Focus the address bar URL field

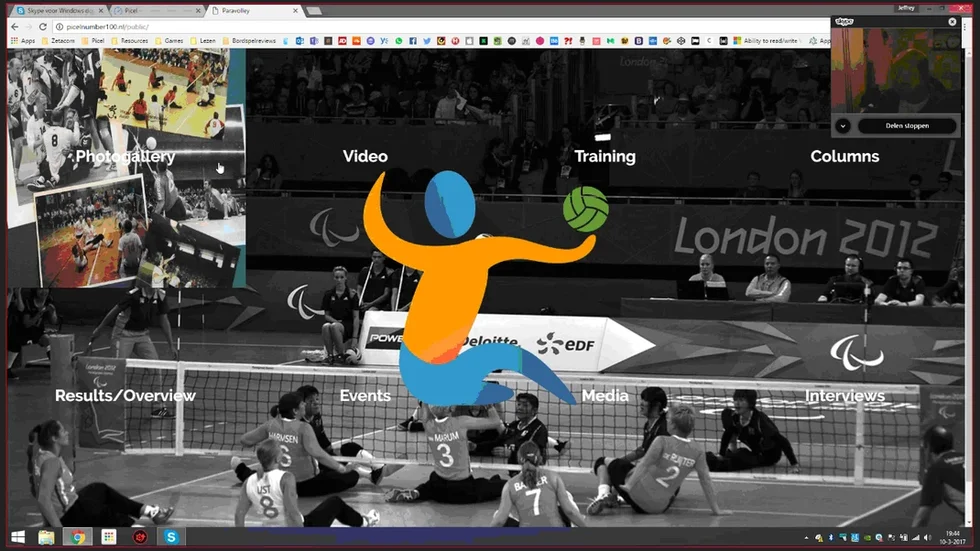438,27
